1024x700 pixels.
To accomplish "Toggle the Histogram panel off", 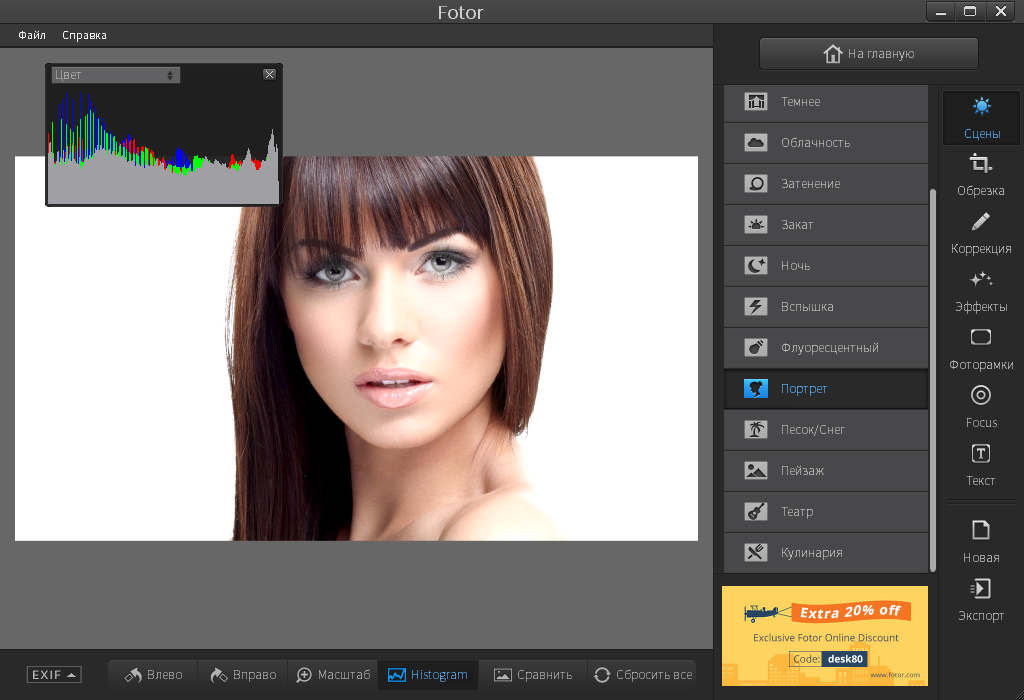I will 428,675.
